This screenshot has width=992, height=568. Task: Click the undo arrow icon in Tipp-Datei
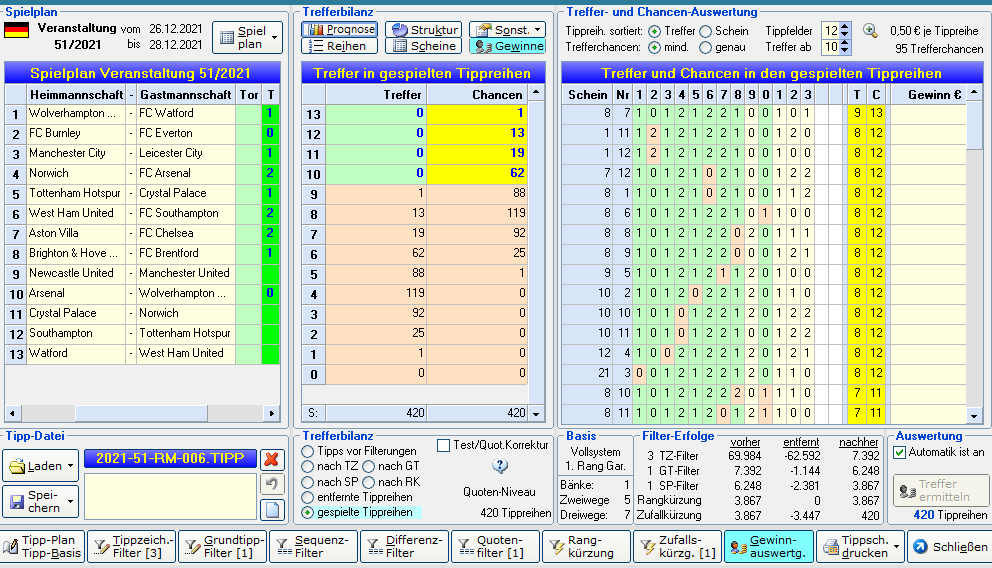point(272,485)
